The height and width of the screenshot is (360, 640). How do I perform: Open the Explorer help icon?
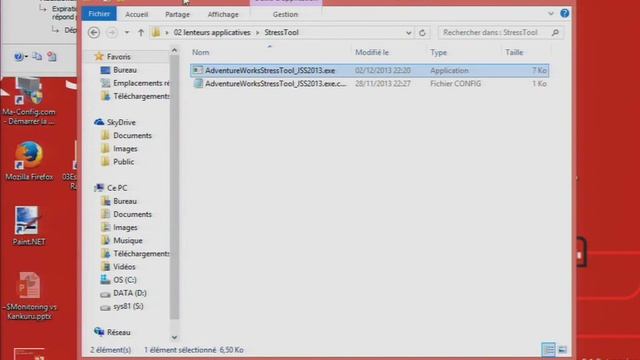[x=564, y=13]
